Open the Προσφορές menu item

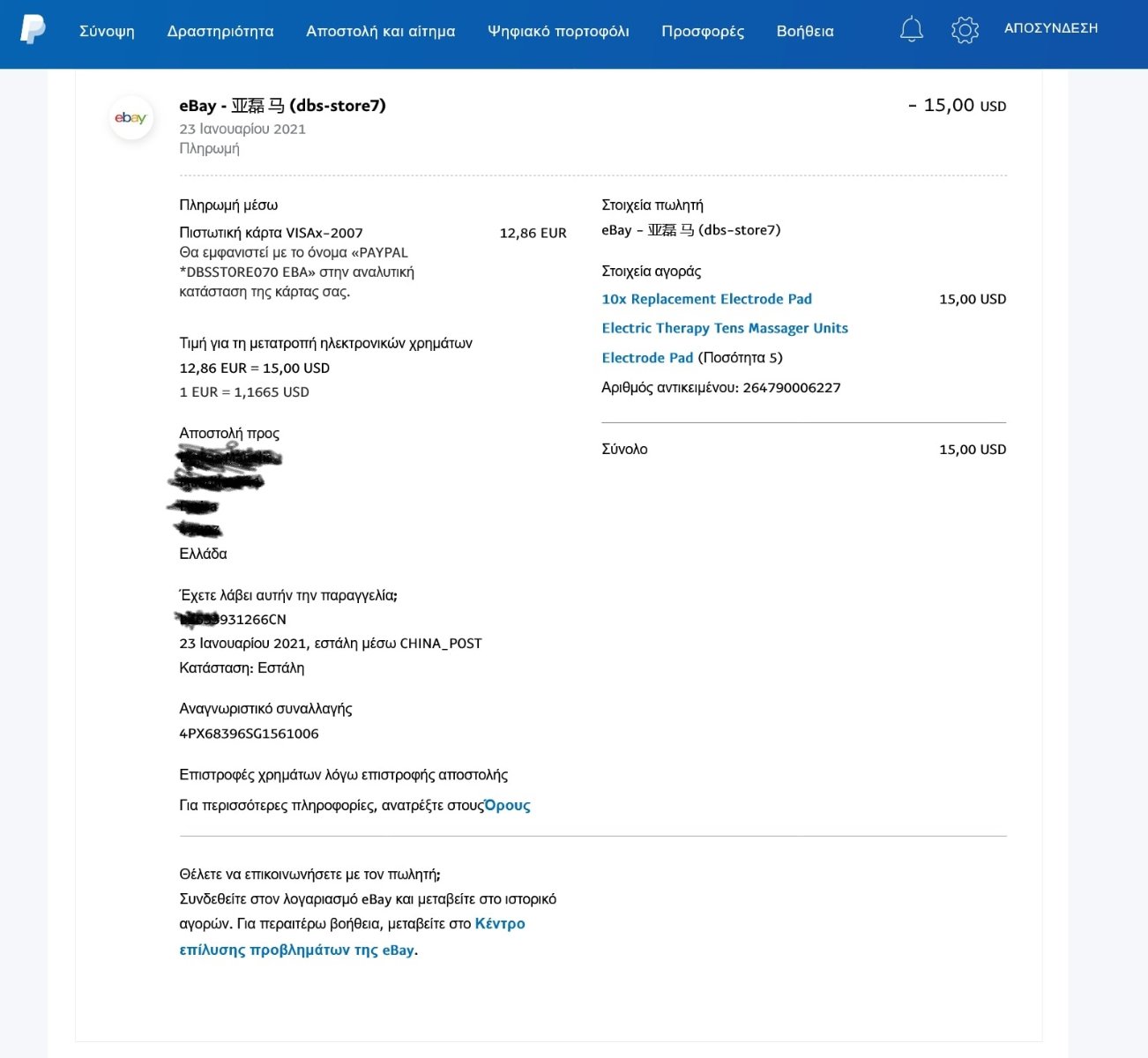click(x=703, y=31)
